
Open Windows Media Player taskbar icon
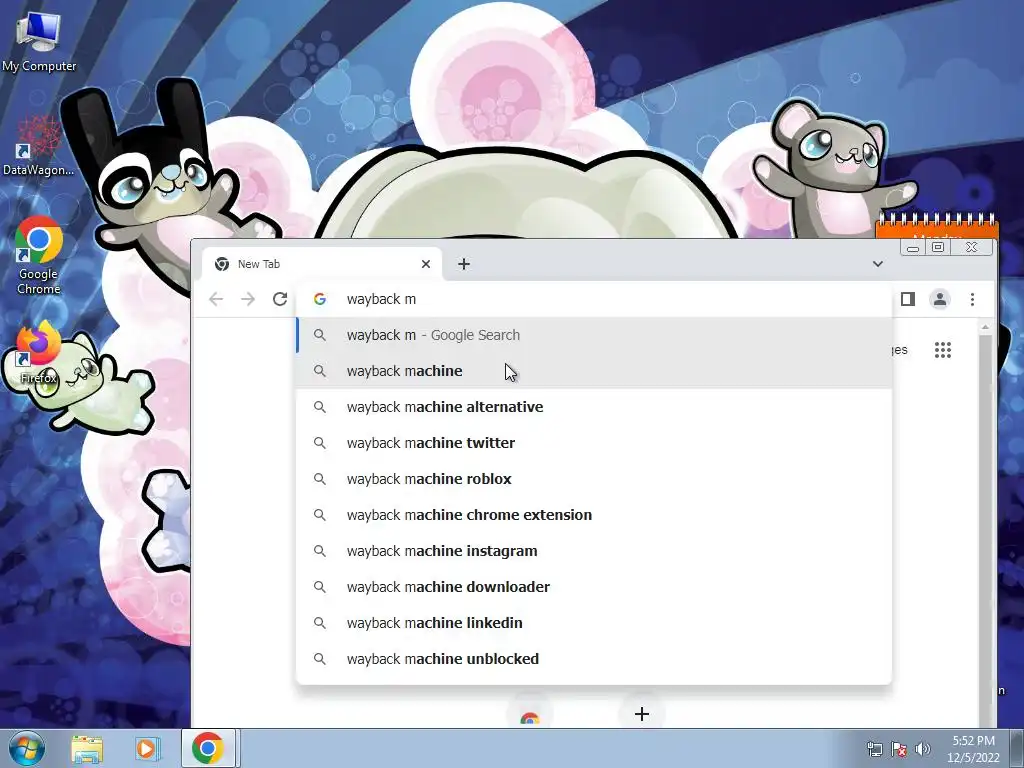(147, 748)
